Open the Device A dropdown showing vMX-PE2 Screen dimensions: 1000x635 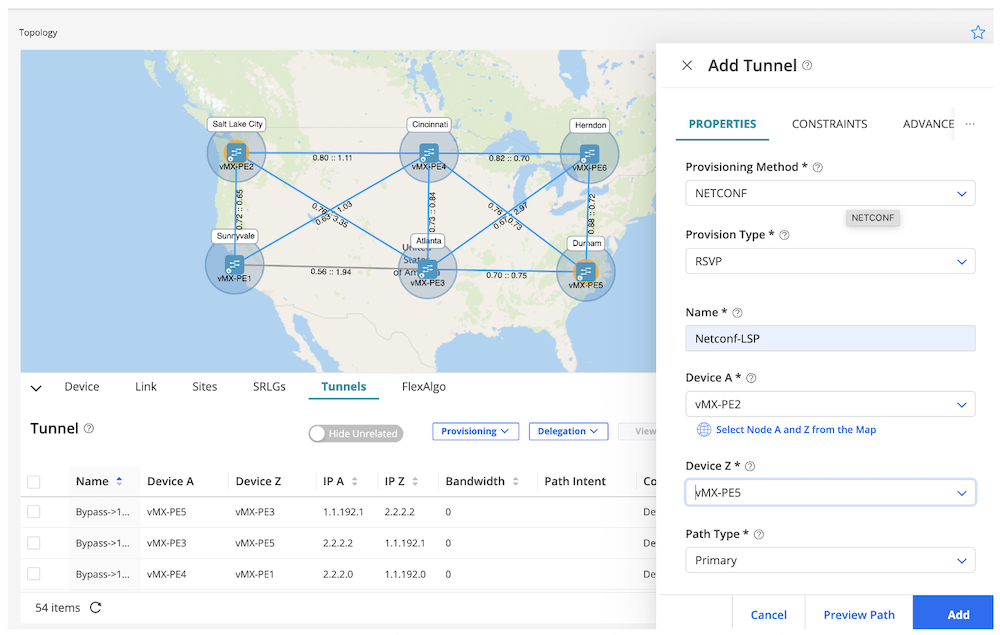(x=830, y=404)
